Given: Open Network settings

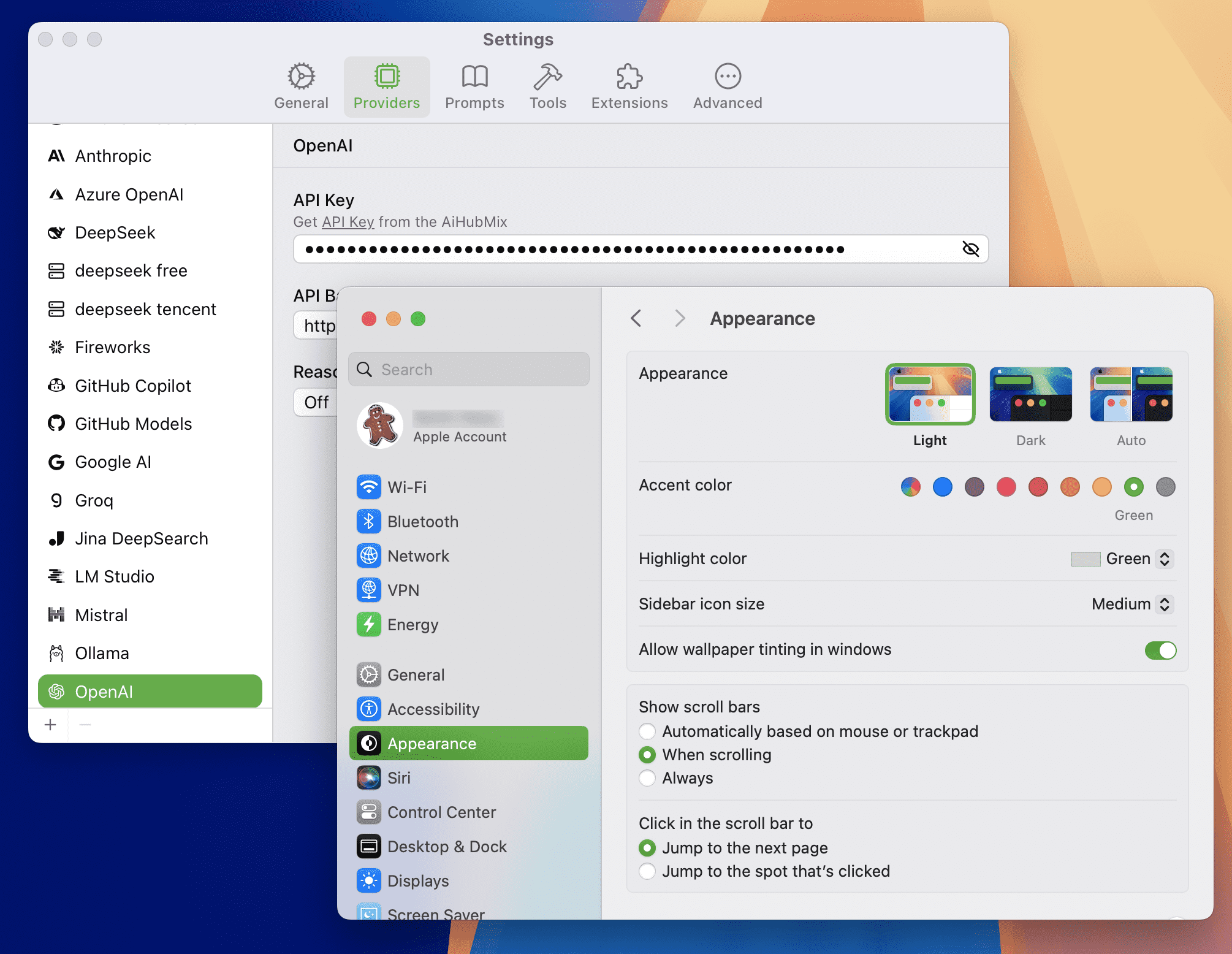Looking at the screenshot, I should click(x=469, y=556).
